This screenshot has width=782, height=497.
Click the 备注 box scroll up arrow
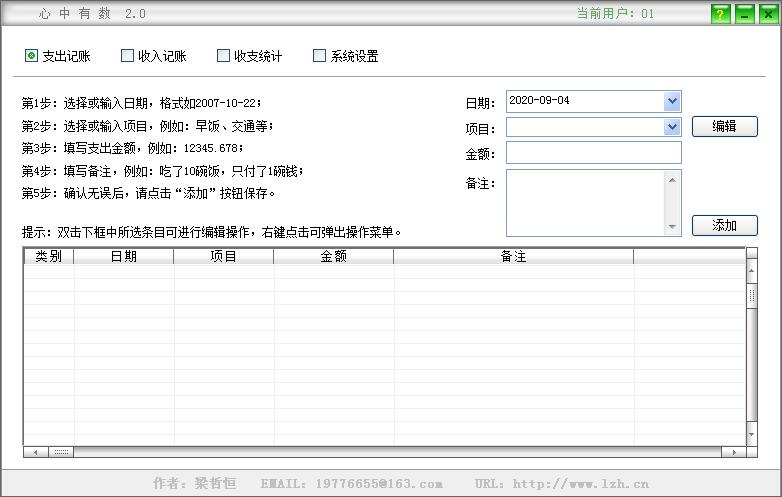672,180
